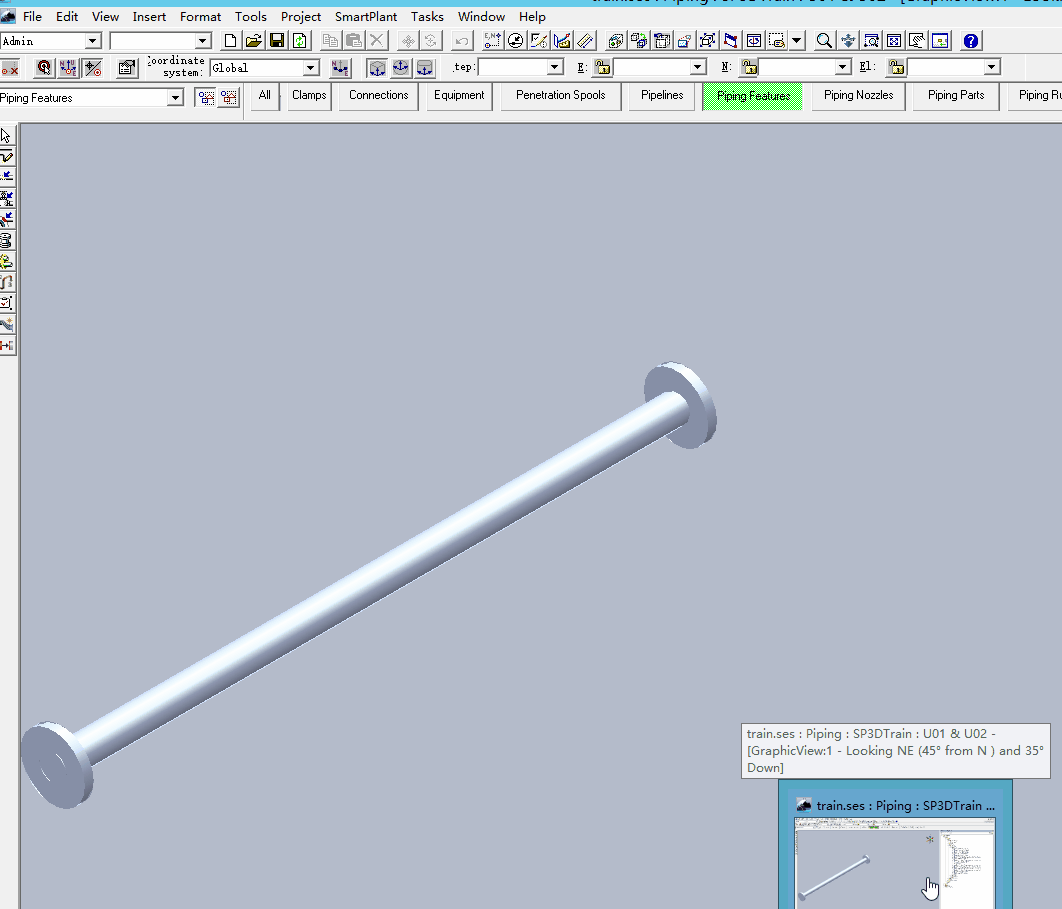Click the Open folder icon
Image resolution: width=1062 pixels, height=909 pixels.
click(253, 41)
